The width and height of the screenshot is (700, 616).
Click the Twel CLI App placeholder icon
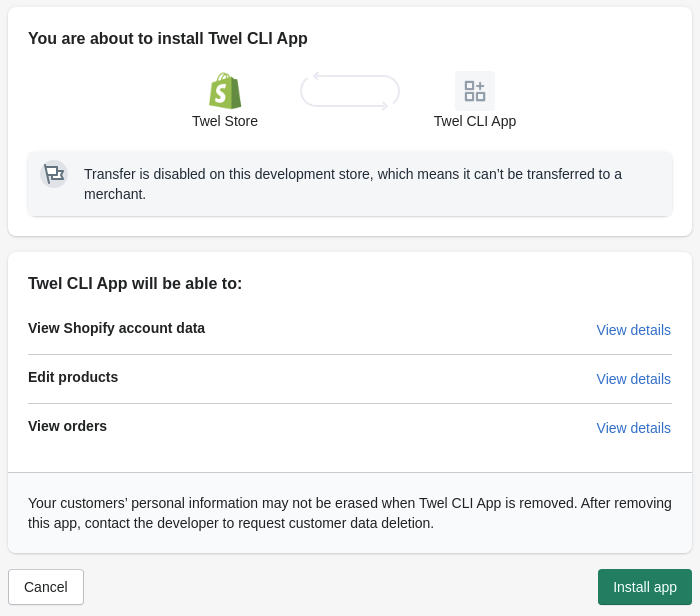(475, 91)
